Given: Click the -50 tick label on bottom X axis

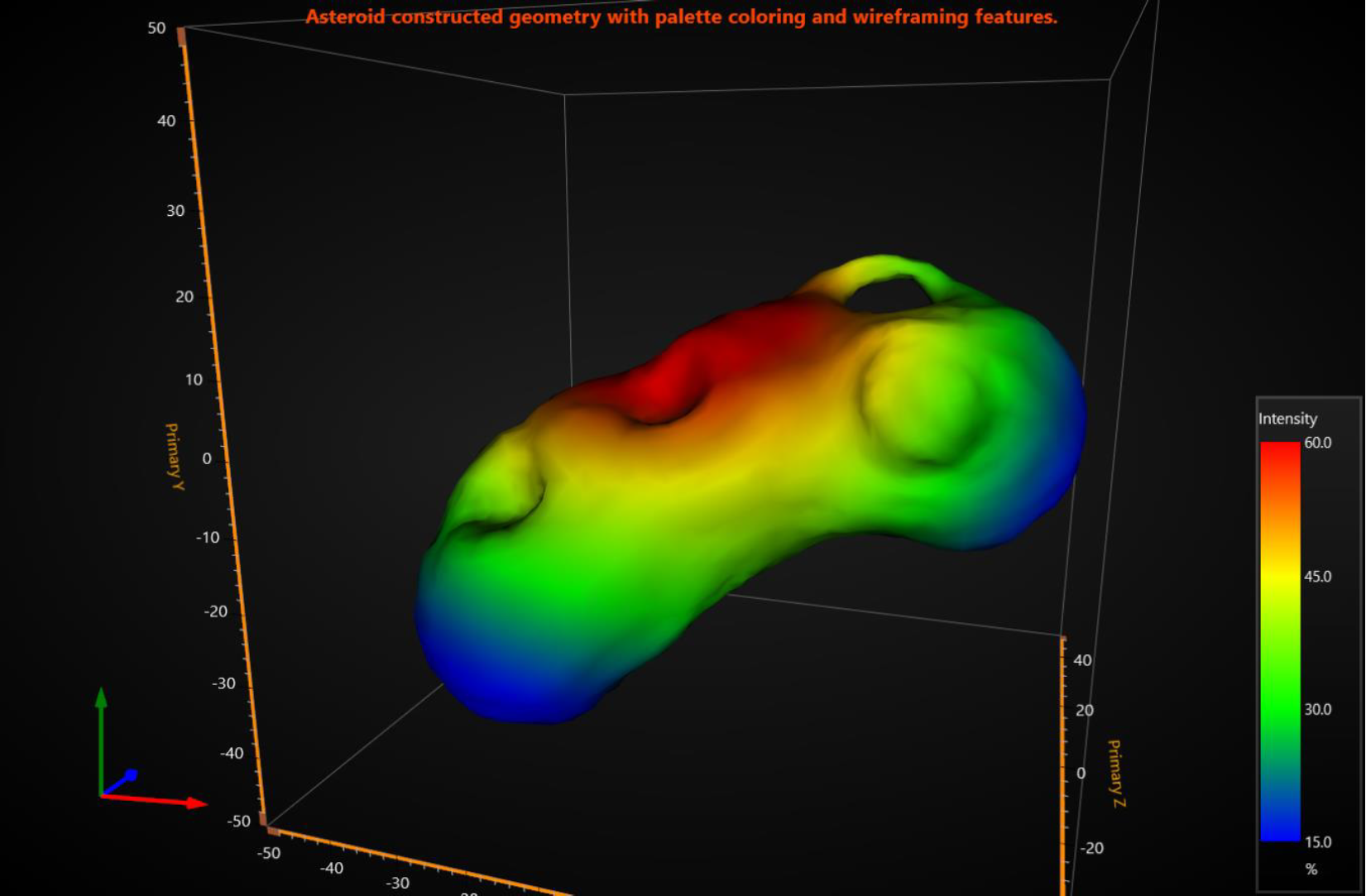Looking at the screenshot, I should point(269,853).
